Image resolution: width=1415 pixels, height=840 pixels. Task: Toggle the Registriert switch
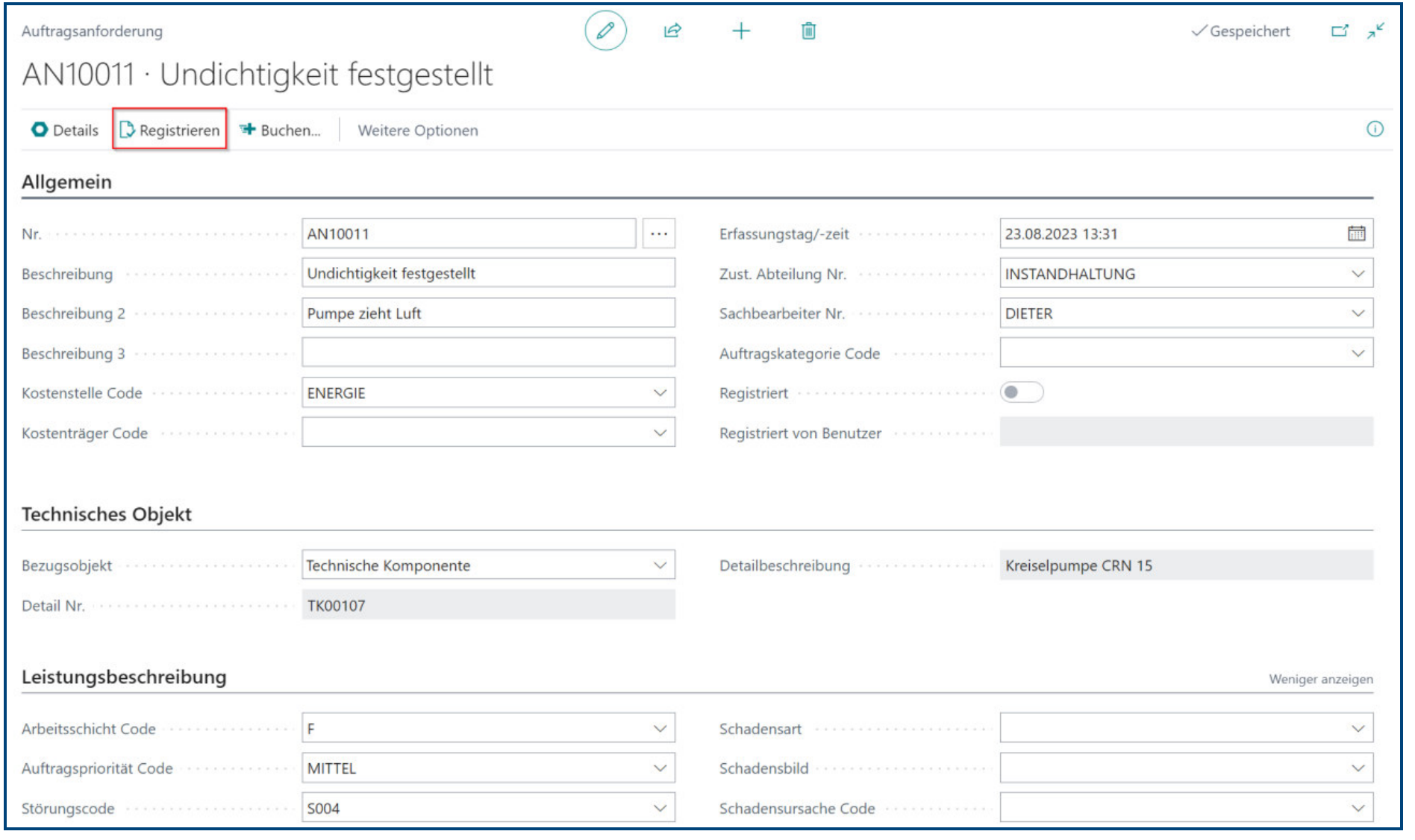[x=1021, y=392]
